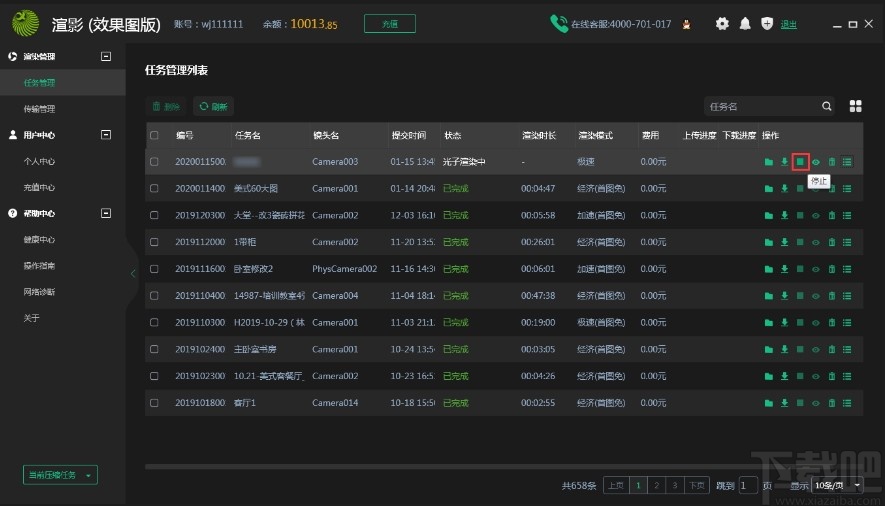The image size is (885, 506).
Task: Go to 个人中心 in the sidebar
Action: tap(40, 161)
